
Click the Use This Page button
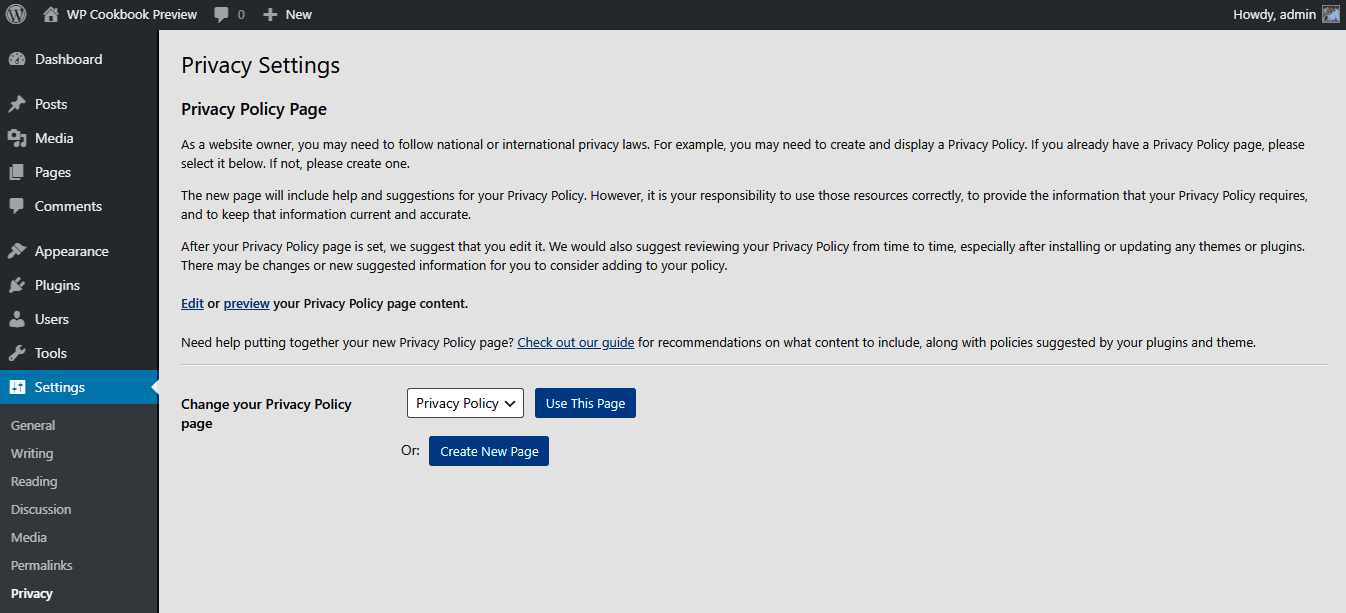coord(585,403)
